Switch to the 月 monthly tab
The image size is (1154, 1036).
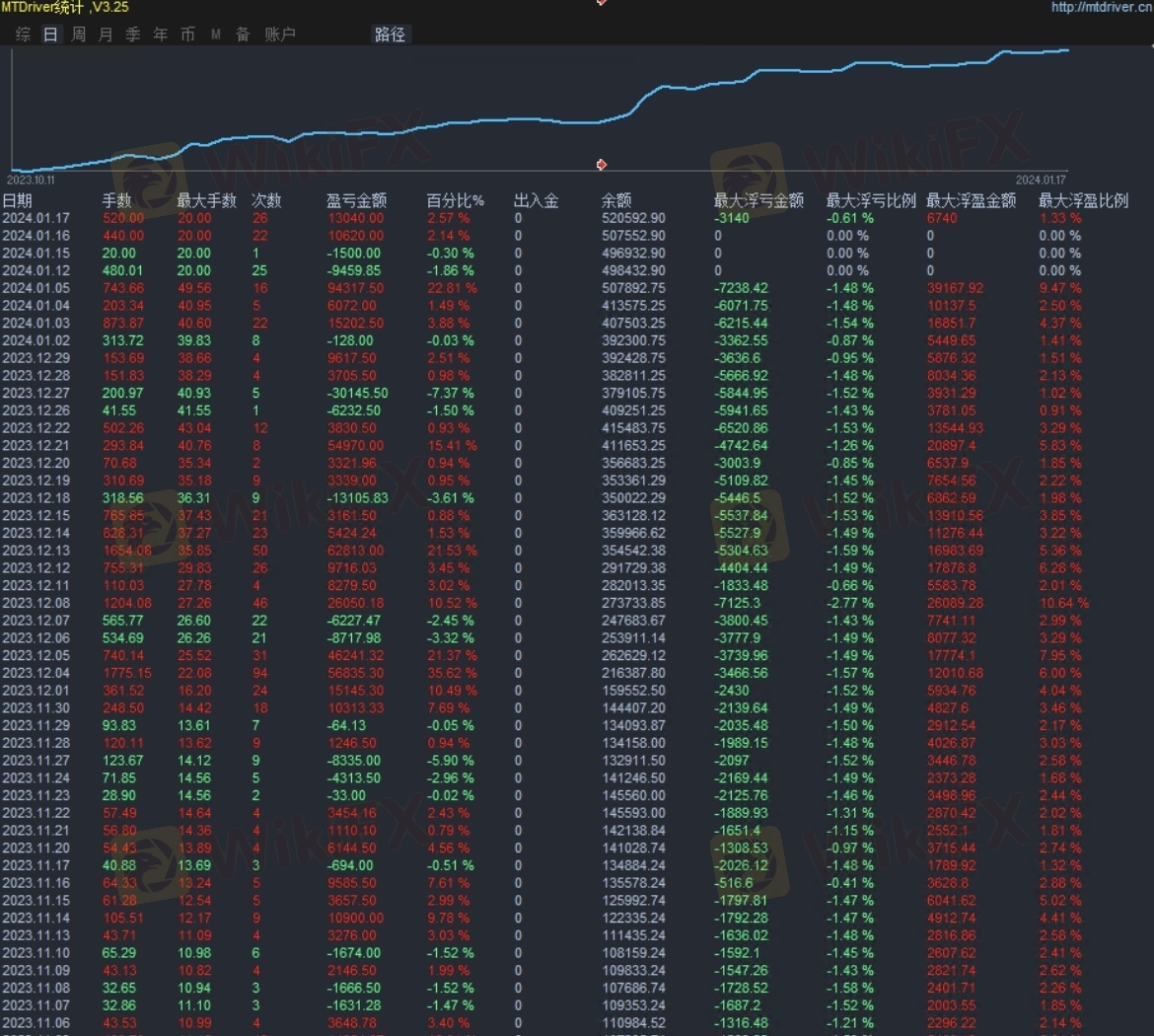[x=106, y=35]
